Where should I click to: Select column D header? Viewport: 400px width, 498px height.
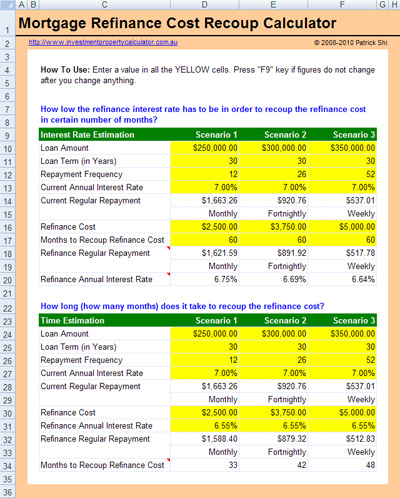pyautogui.click(x=205, y=4)
